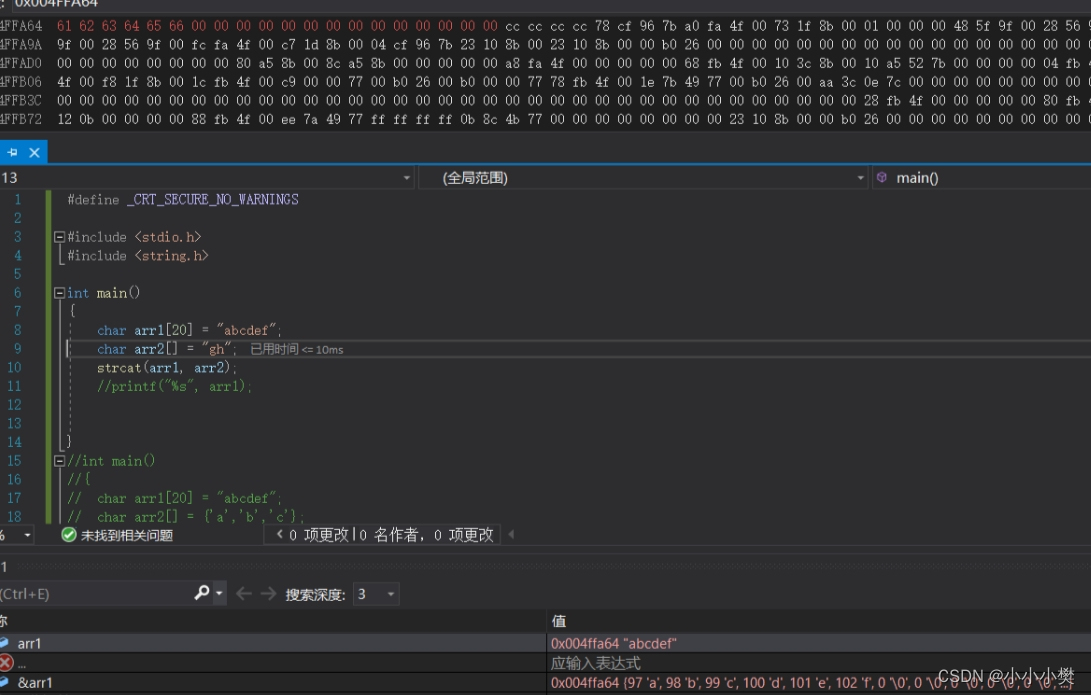Open the zoom percentage dropdown arrow
Image resolution: width=1091 pixels, height=695 pixels.
[27, 535]
